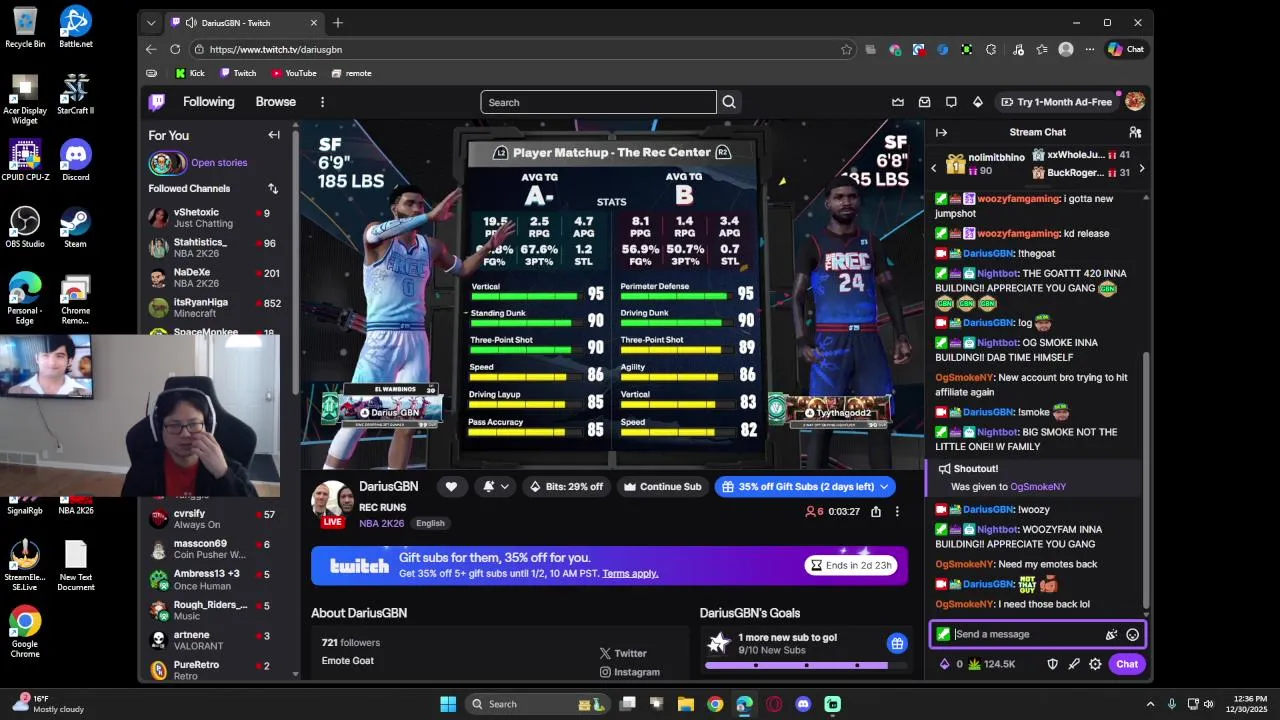Go back in the browser
The image size is (1280, 720).
[x=151, y=49]
